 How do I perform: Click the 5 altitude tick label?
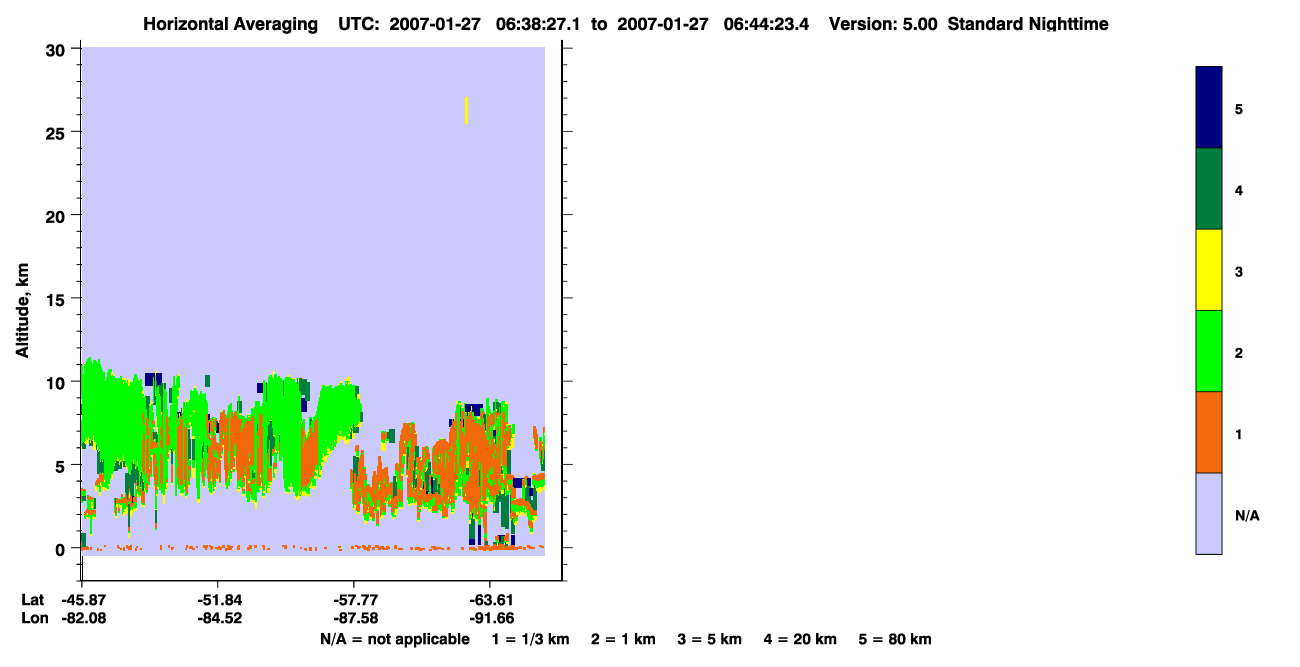[61, 465]
